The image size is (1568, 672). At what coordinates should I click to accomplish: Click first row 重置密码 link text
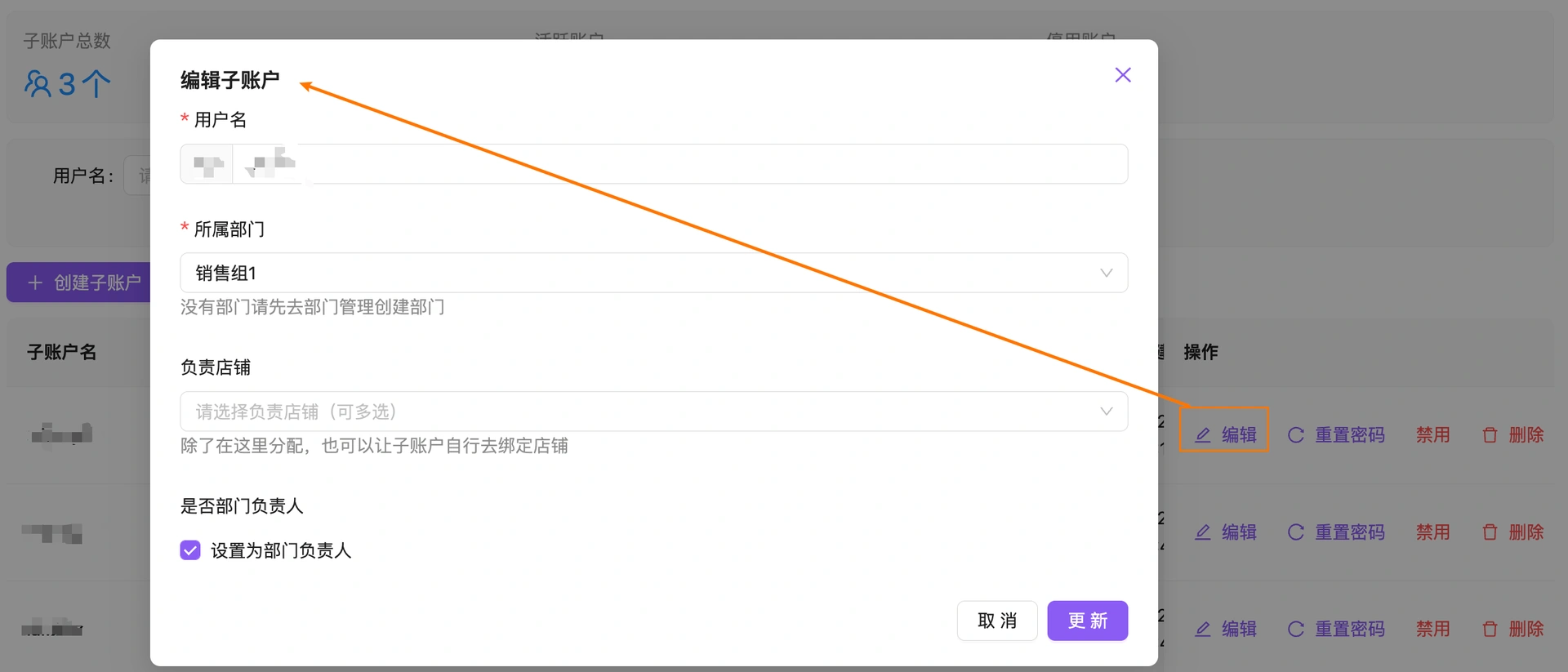pos(1350,435)
